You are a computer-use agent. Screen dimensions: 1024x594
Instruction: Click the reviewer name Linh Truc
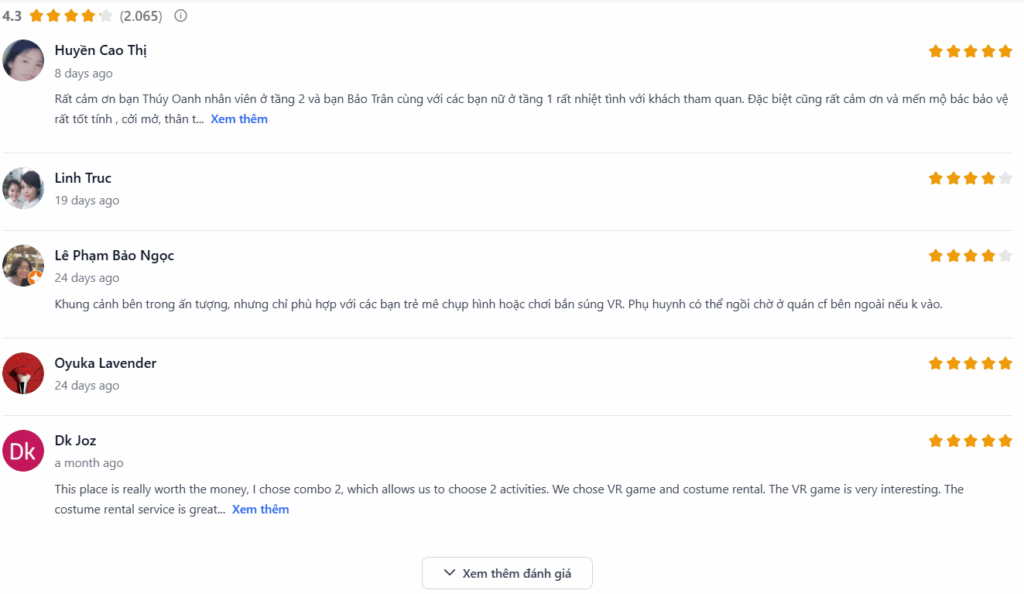pos(83,178)
